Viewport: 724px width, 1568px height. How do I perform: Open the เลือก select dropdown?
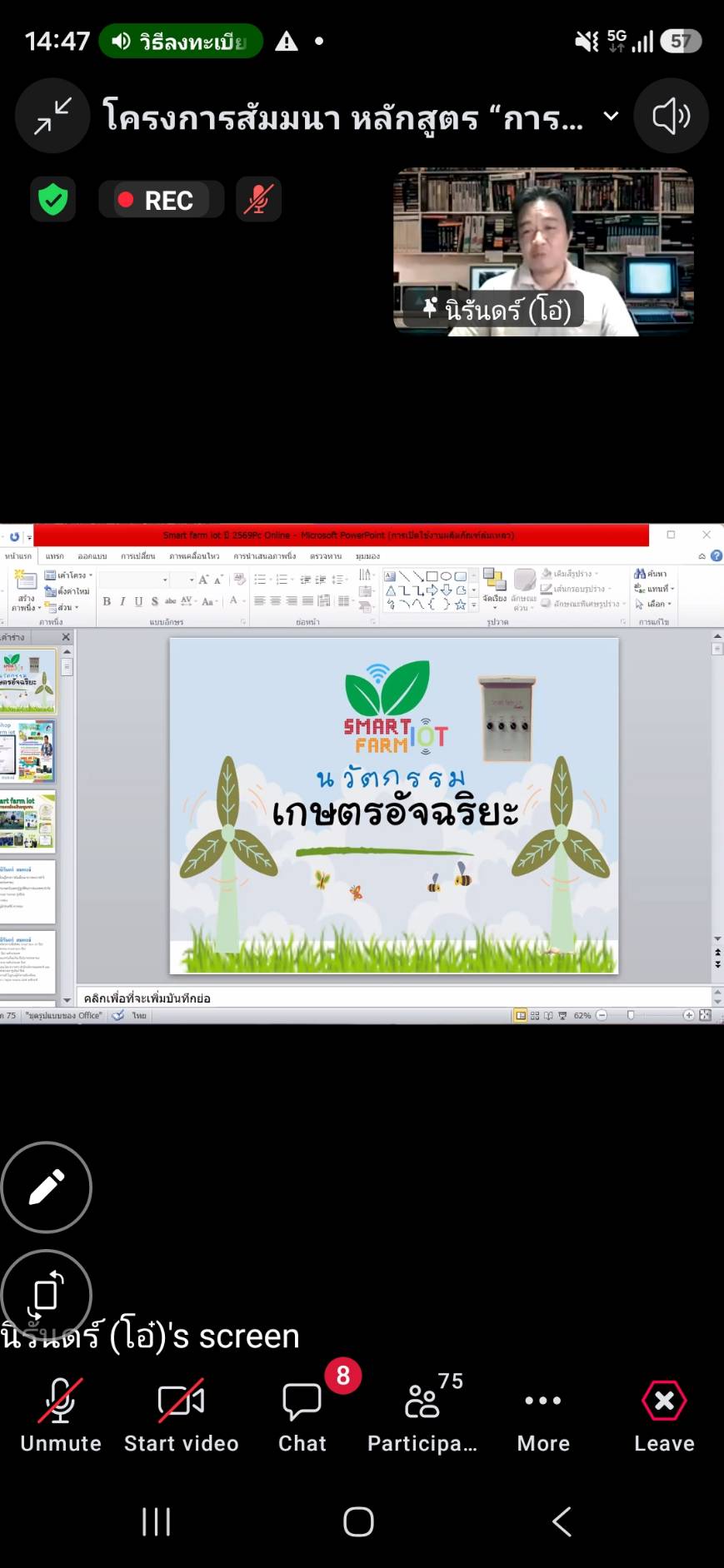[x=653, y=604]
